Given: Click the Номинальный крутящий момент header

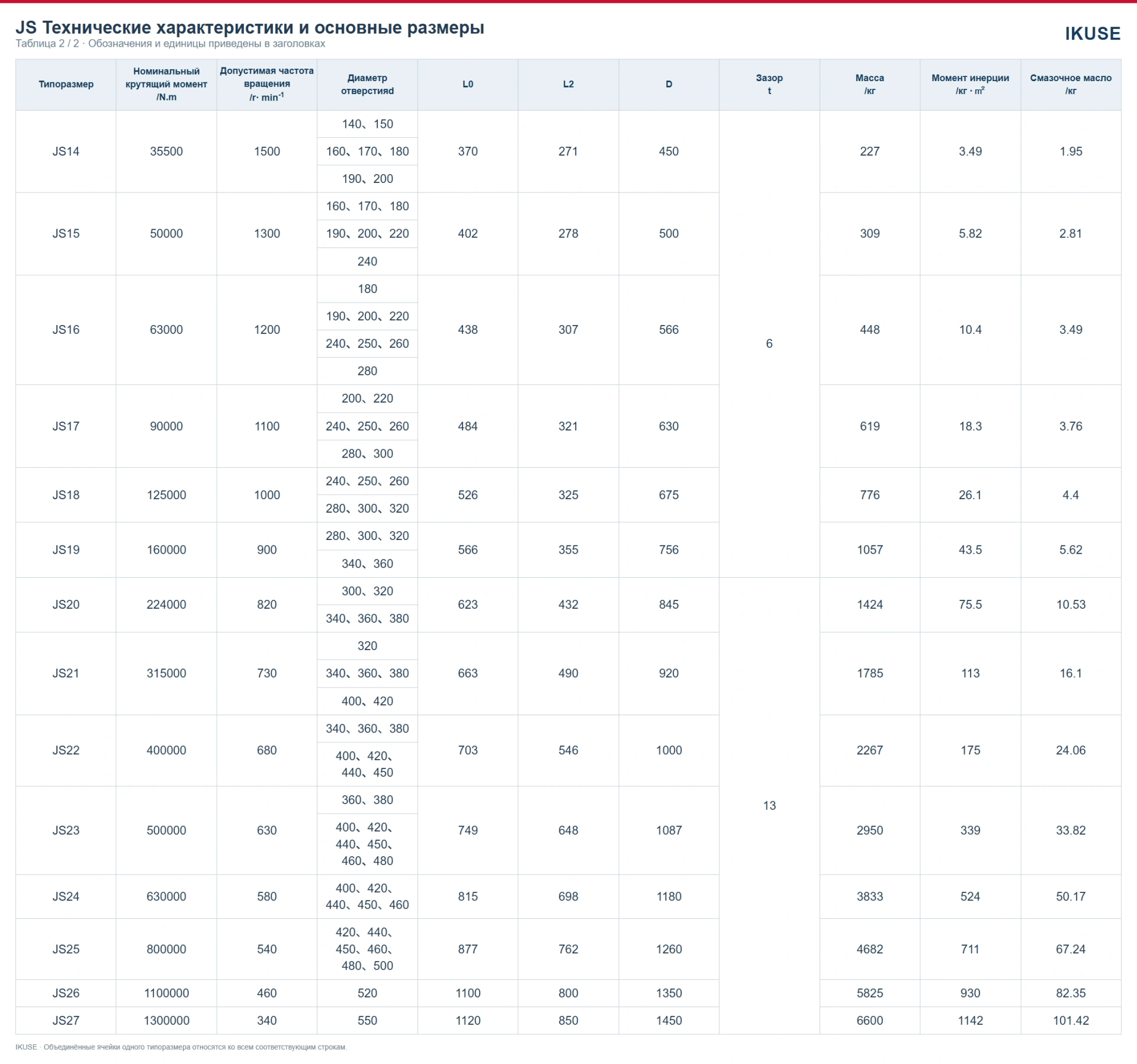Looking at the screenshot, I should (x=166, y=84).
